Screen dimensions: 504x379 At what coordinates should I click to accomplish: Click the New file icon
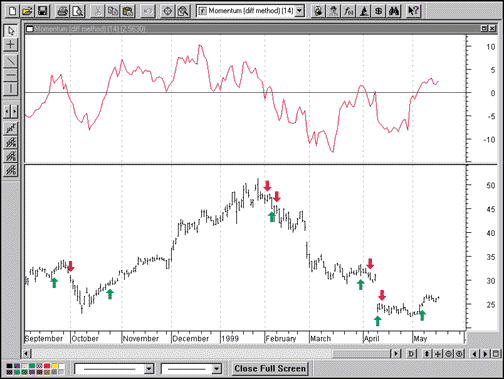pyautogui.click(x=12, y=11)
